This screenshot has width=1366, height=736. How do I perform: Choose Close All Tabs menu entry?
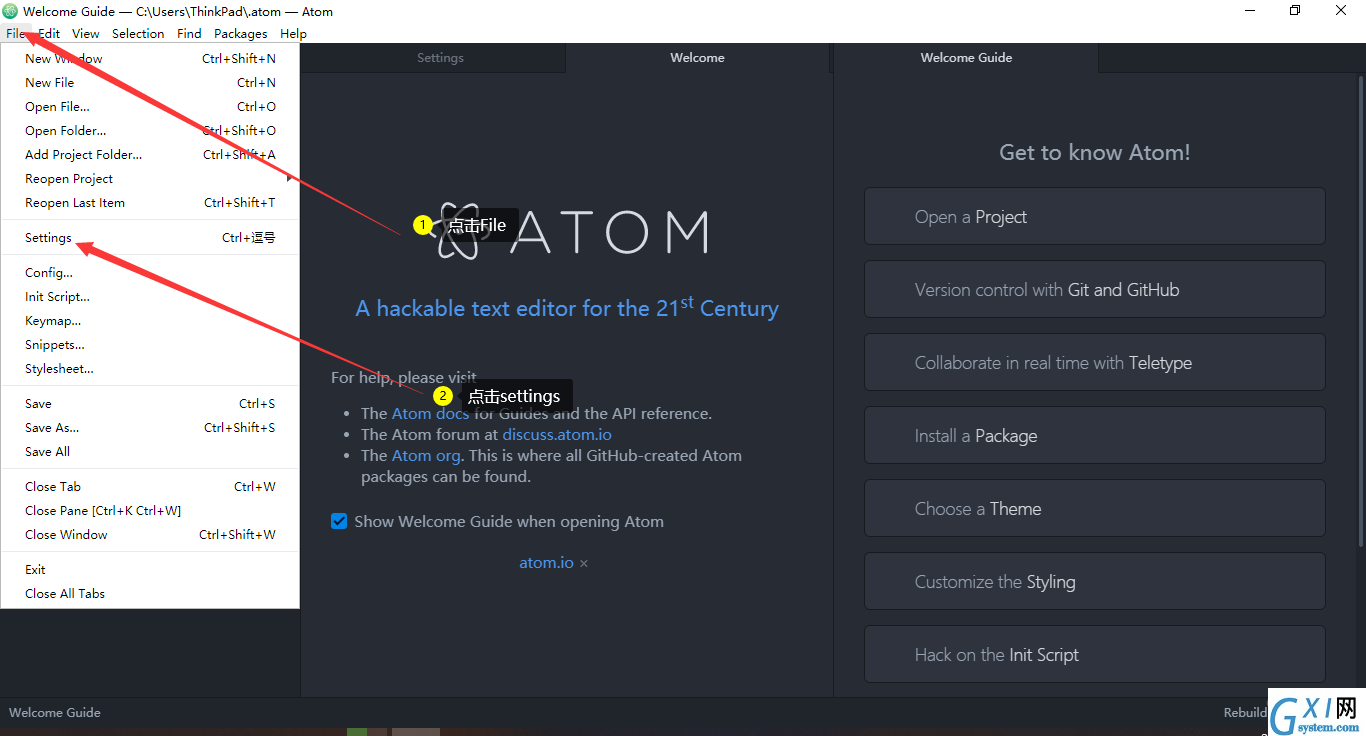[x=150, y=594]
